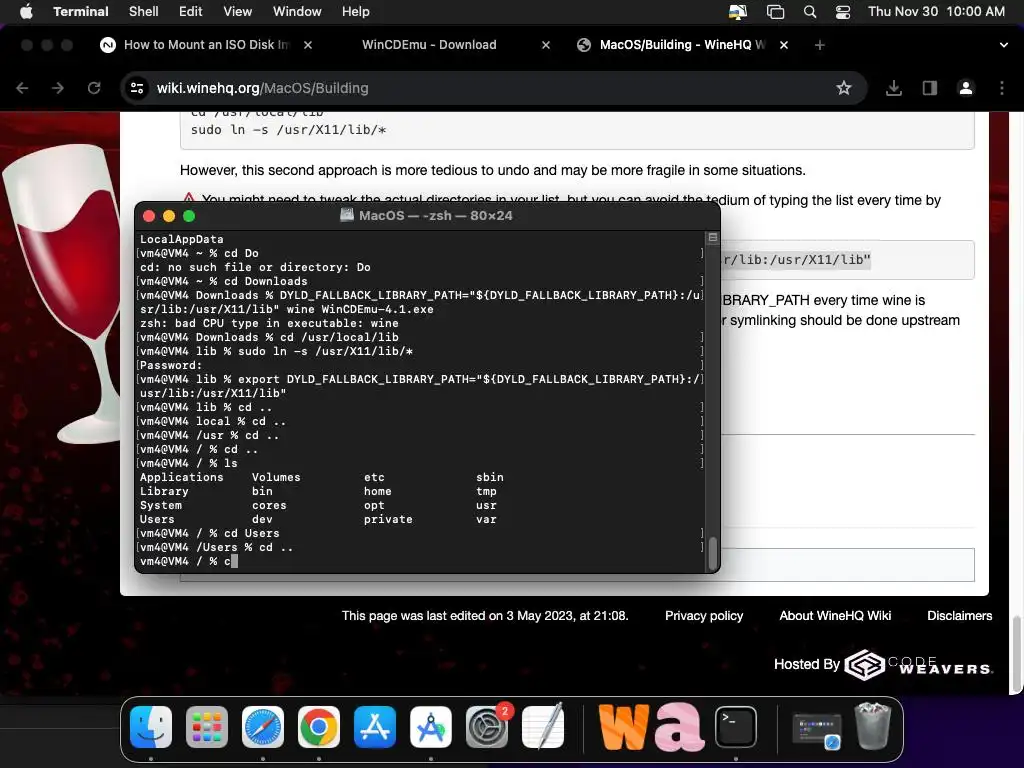The height and width of the screenshot is (768, 1024).
Task: Click 'zsh: bad CPU type' error line
Action: tap(269, 323)
